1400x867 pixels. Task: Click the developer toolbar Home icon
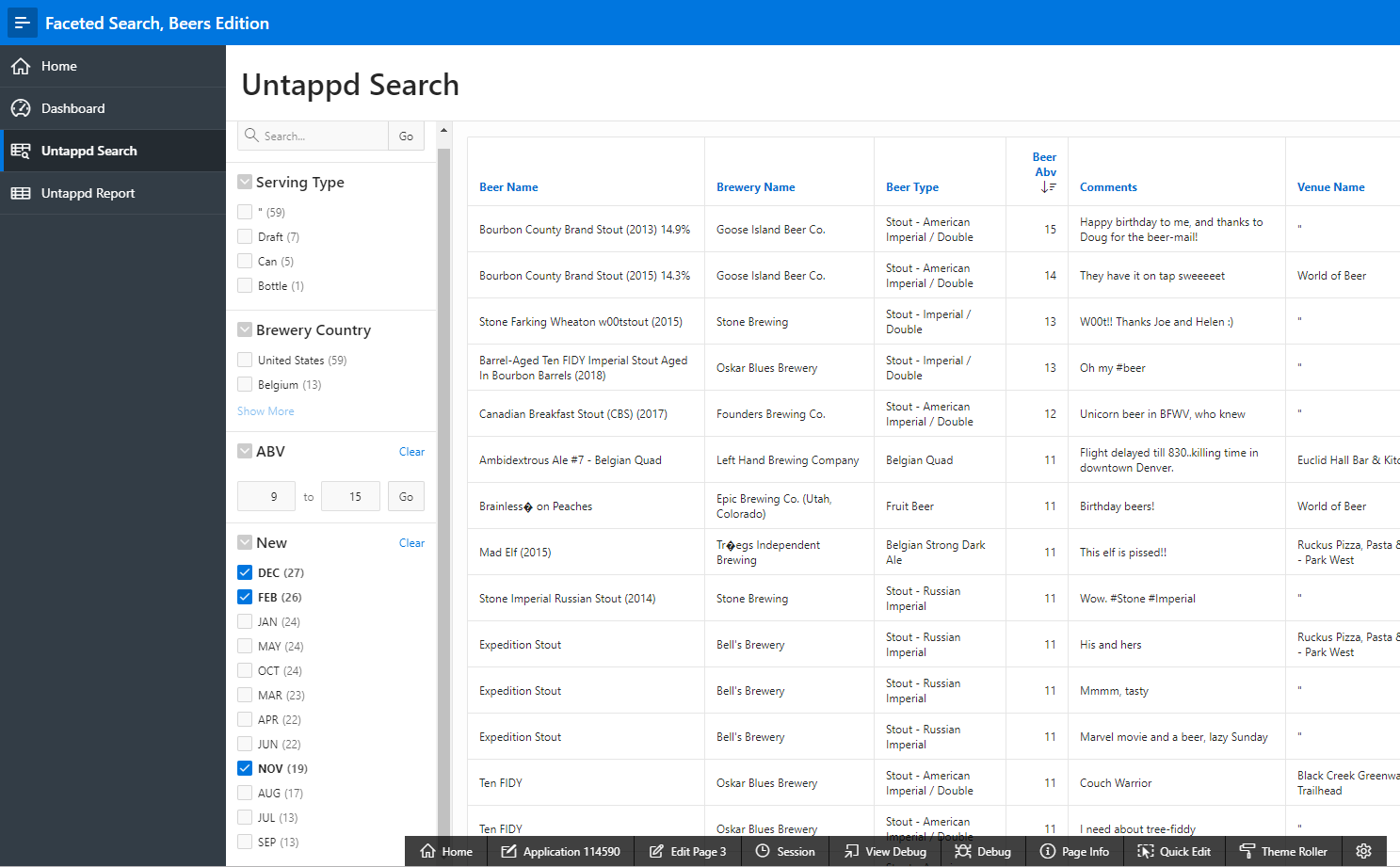pos(428,851)
